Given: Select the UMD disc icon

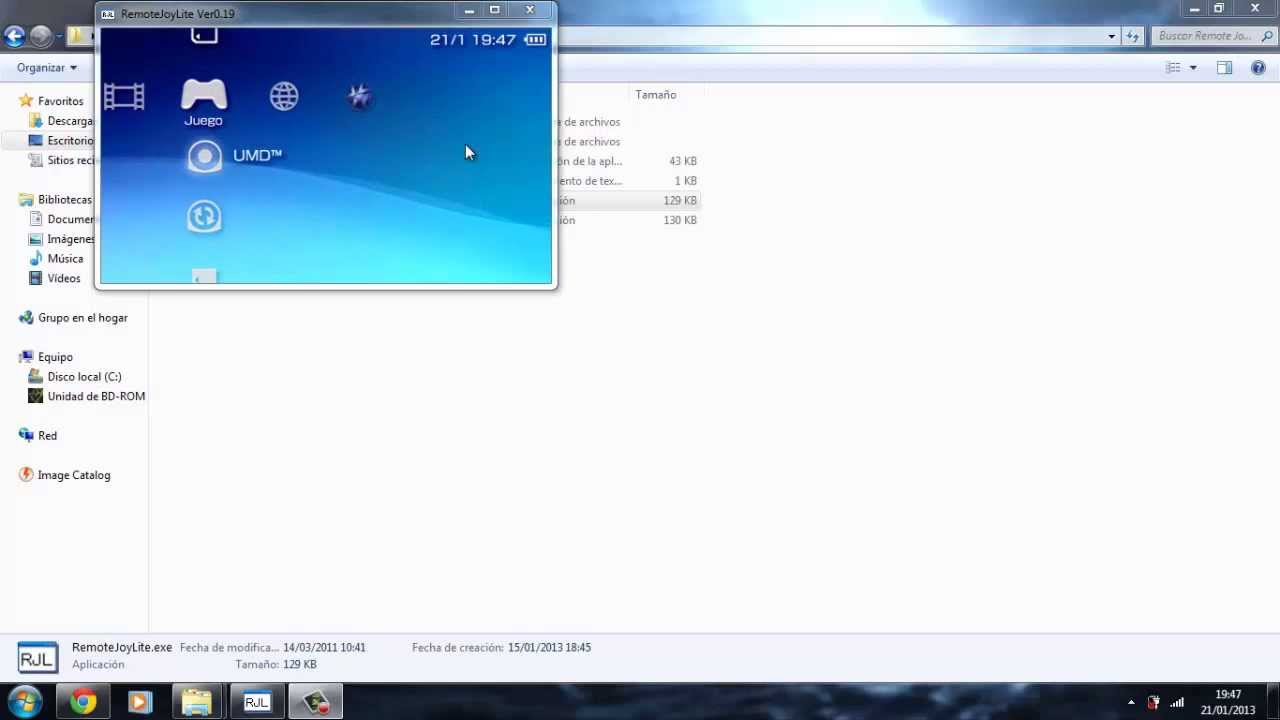Looking at the screenshot, I should 205,156.
